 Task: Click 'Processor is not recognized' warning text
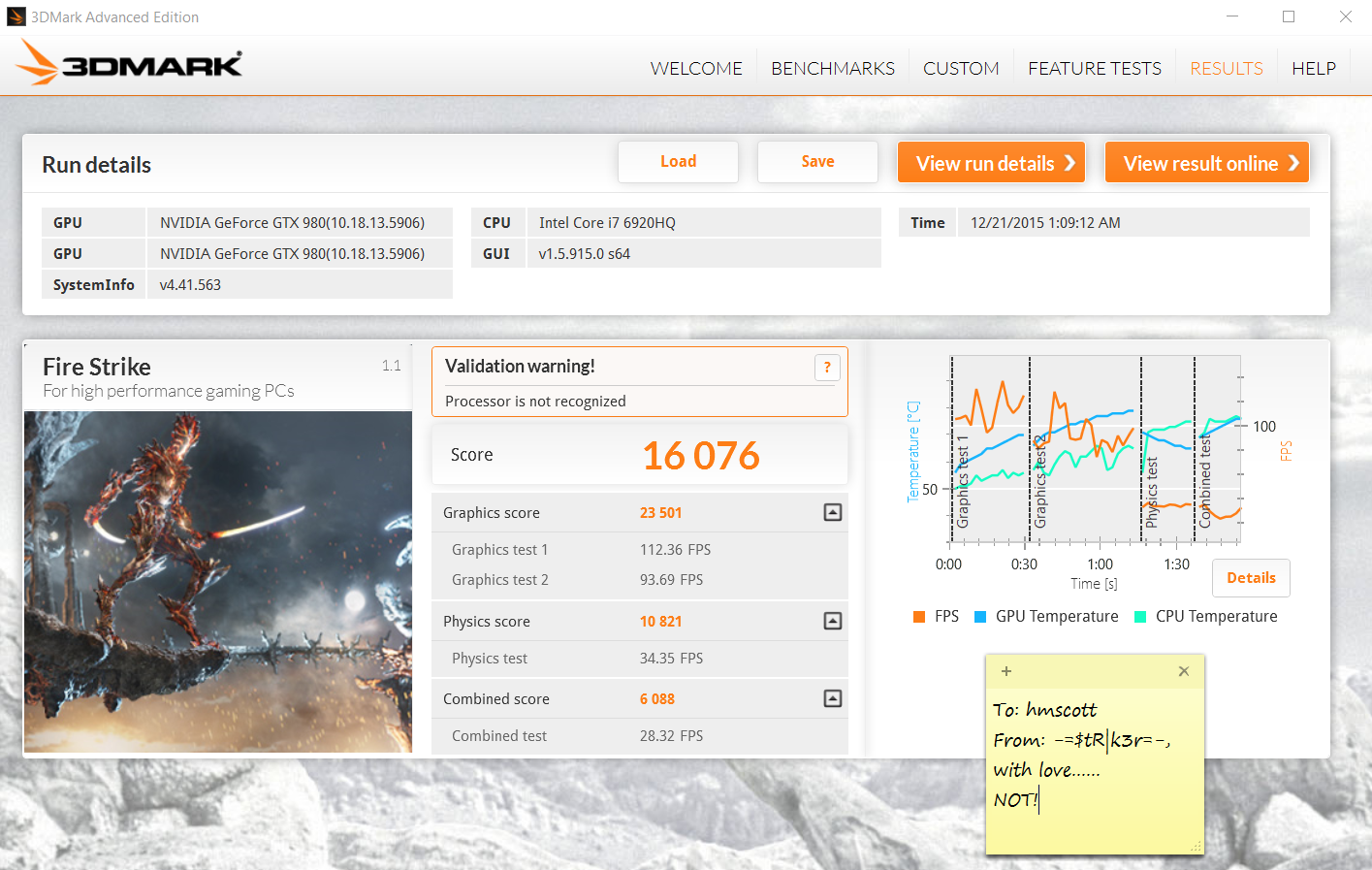click(535, 401)
